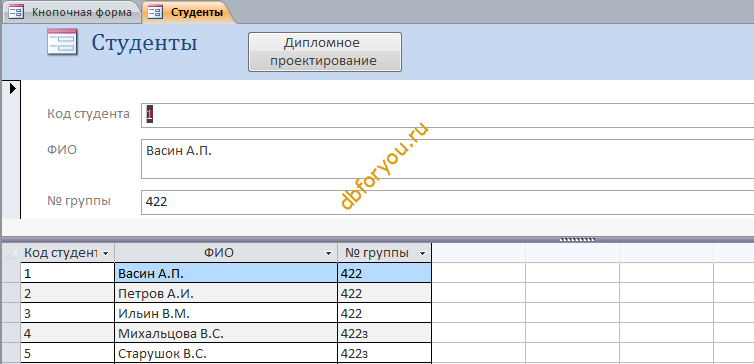
Task: Select the Студенты tab
Action: click(x=190, y=12)
